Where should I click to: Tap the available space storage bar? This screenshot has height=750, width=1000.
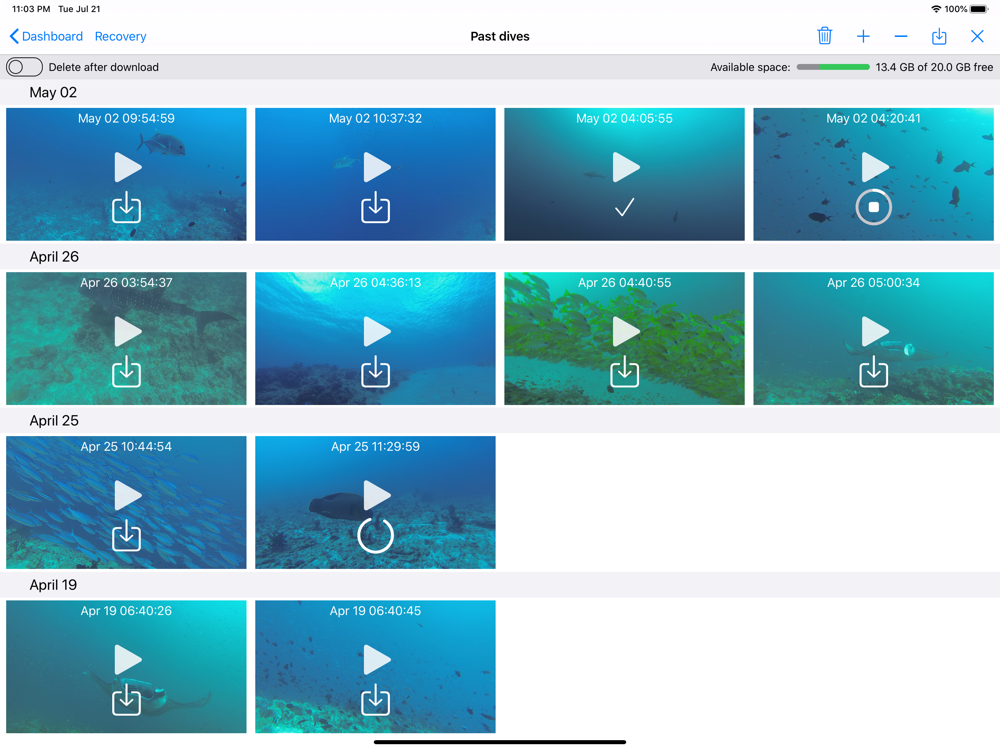pyautogui.click(x=833, y=67)
